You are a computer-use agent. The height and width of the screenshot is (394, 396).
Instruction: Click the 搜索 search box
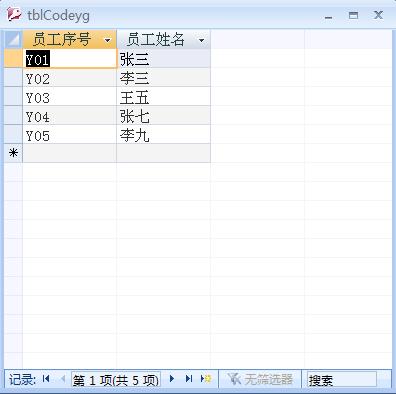coord(341,379)
